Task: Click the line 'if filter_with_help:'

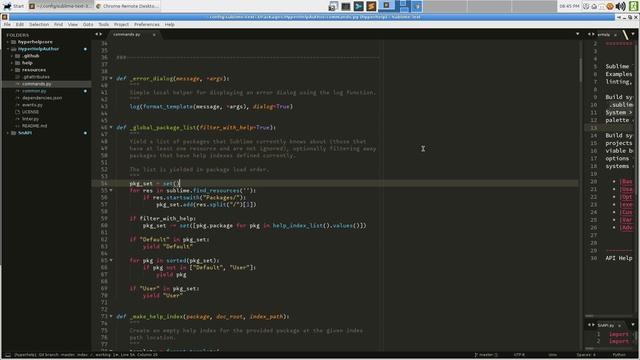Action: click(162, 218)
